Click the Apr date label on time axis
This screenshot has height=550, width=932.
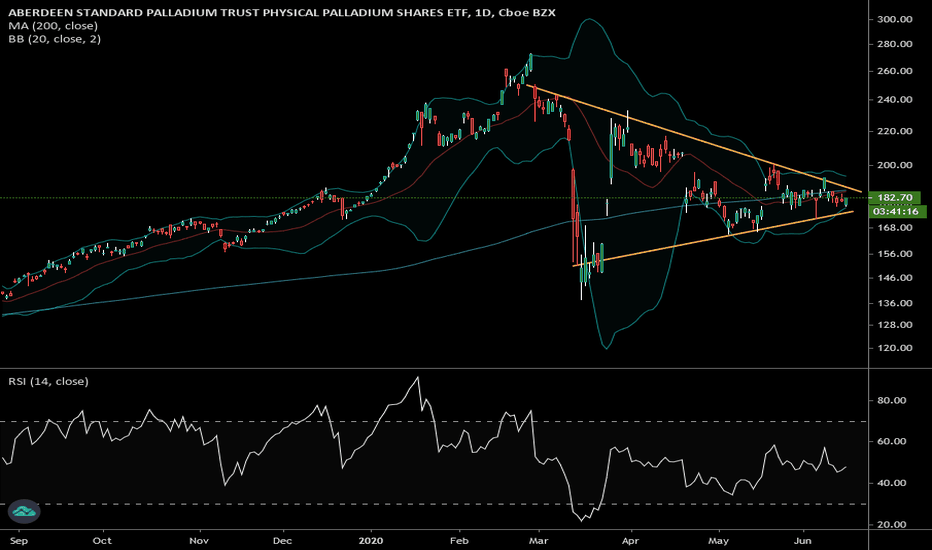pos(630,540)
